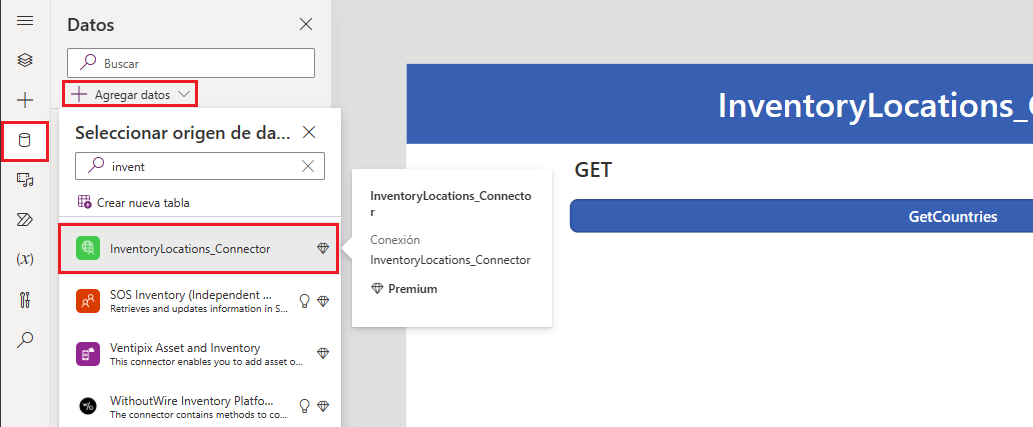The height and width of the screenshot is (427, 1033).
Task: Open the hamburger menu in the left rail
Action: point(25,20)
